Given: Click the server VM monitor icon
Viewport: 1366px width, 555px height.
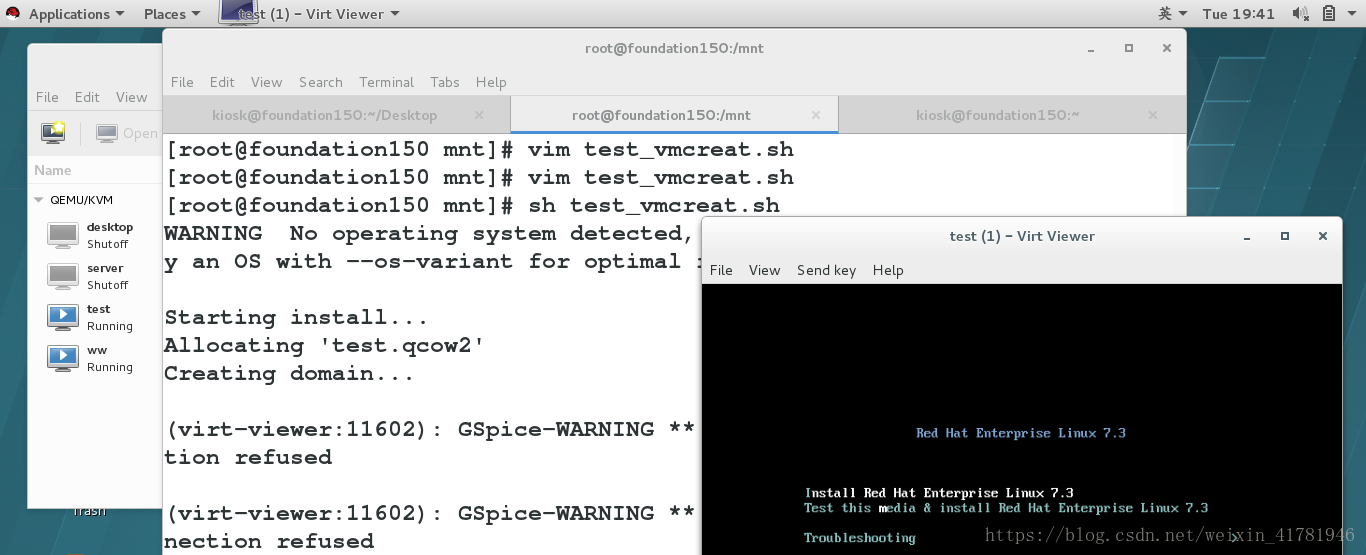Looking at the screenshot, I should 63,276.
